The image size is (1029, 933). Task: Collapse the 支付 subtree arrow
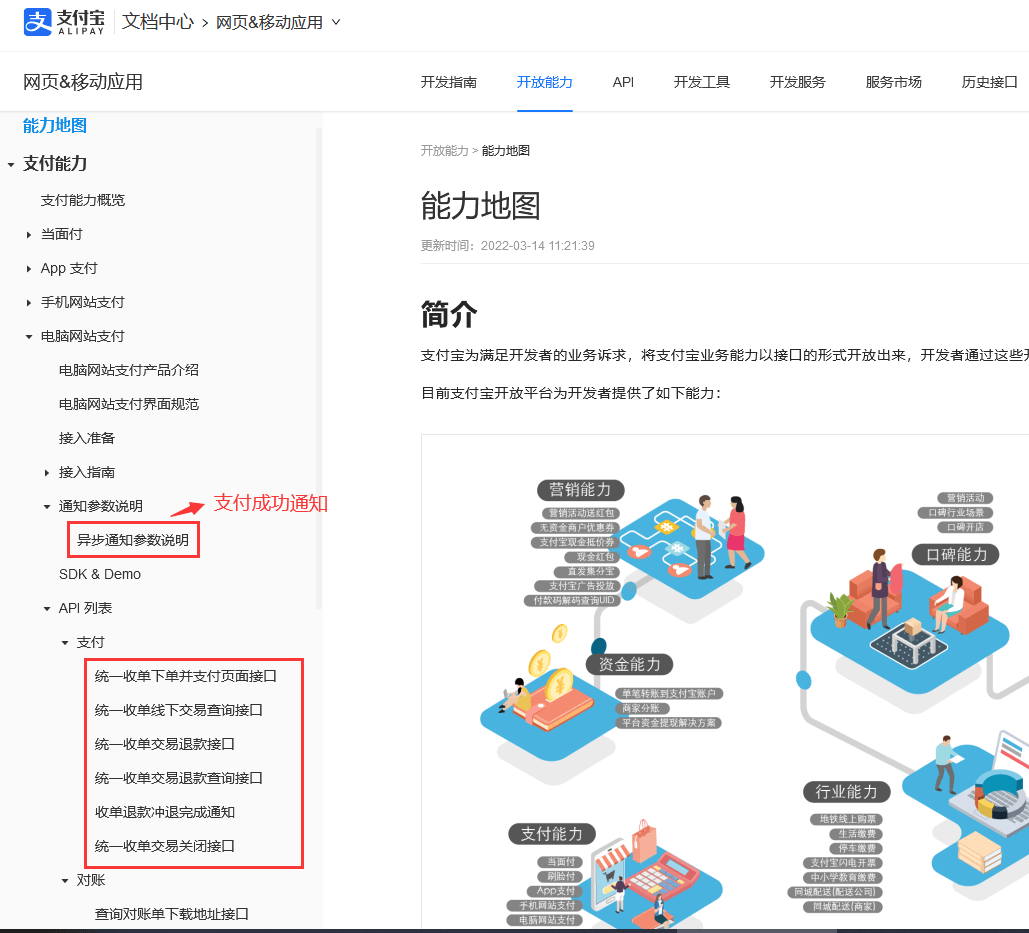[x=64, y=644]
